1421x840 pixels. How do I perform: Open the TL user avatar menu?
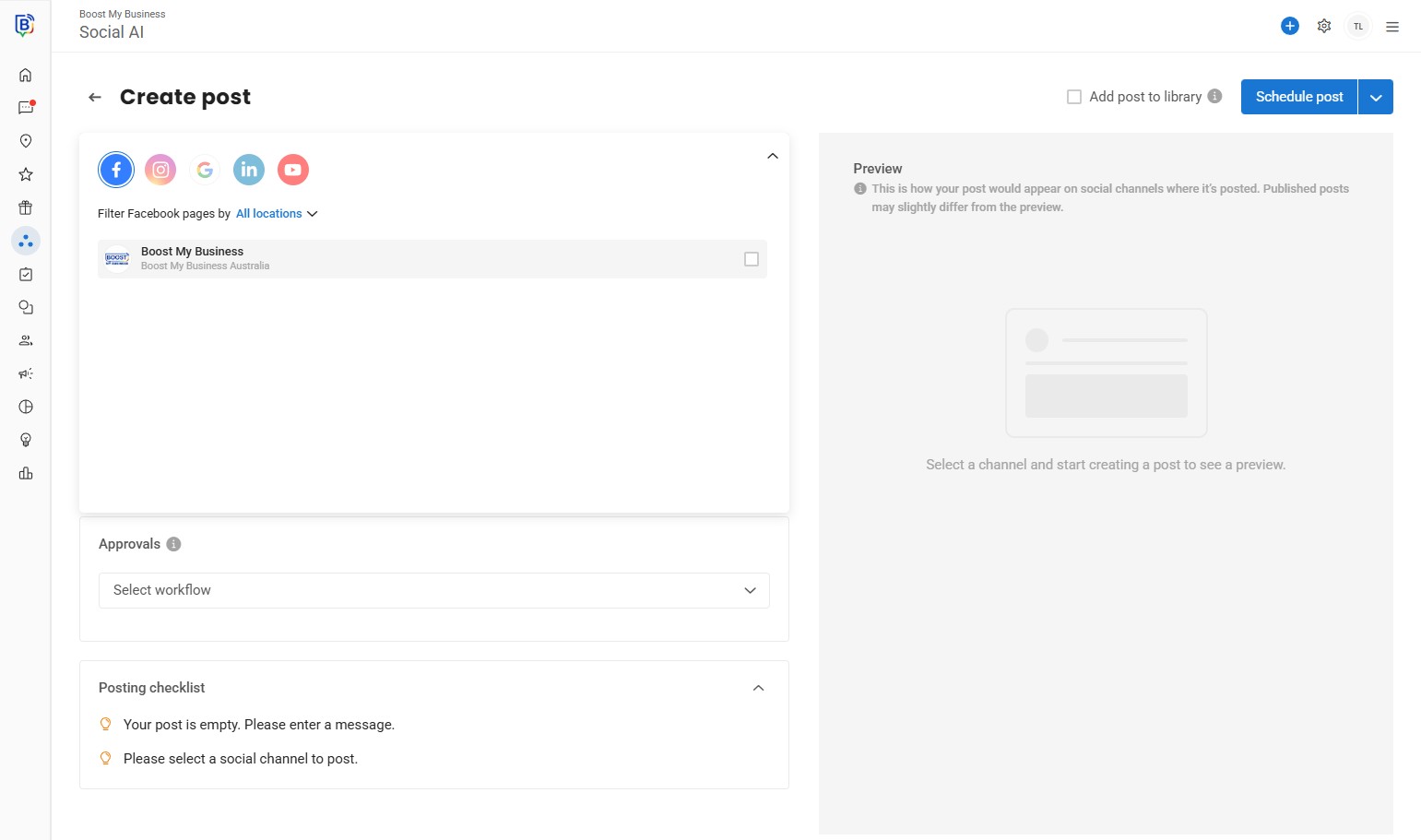click(1358, 27)
